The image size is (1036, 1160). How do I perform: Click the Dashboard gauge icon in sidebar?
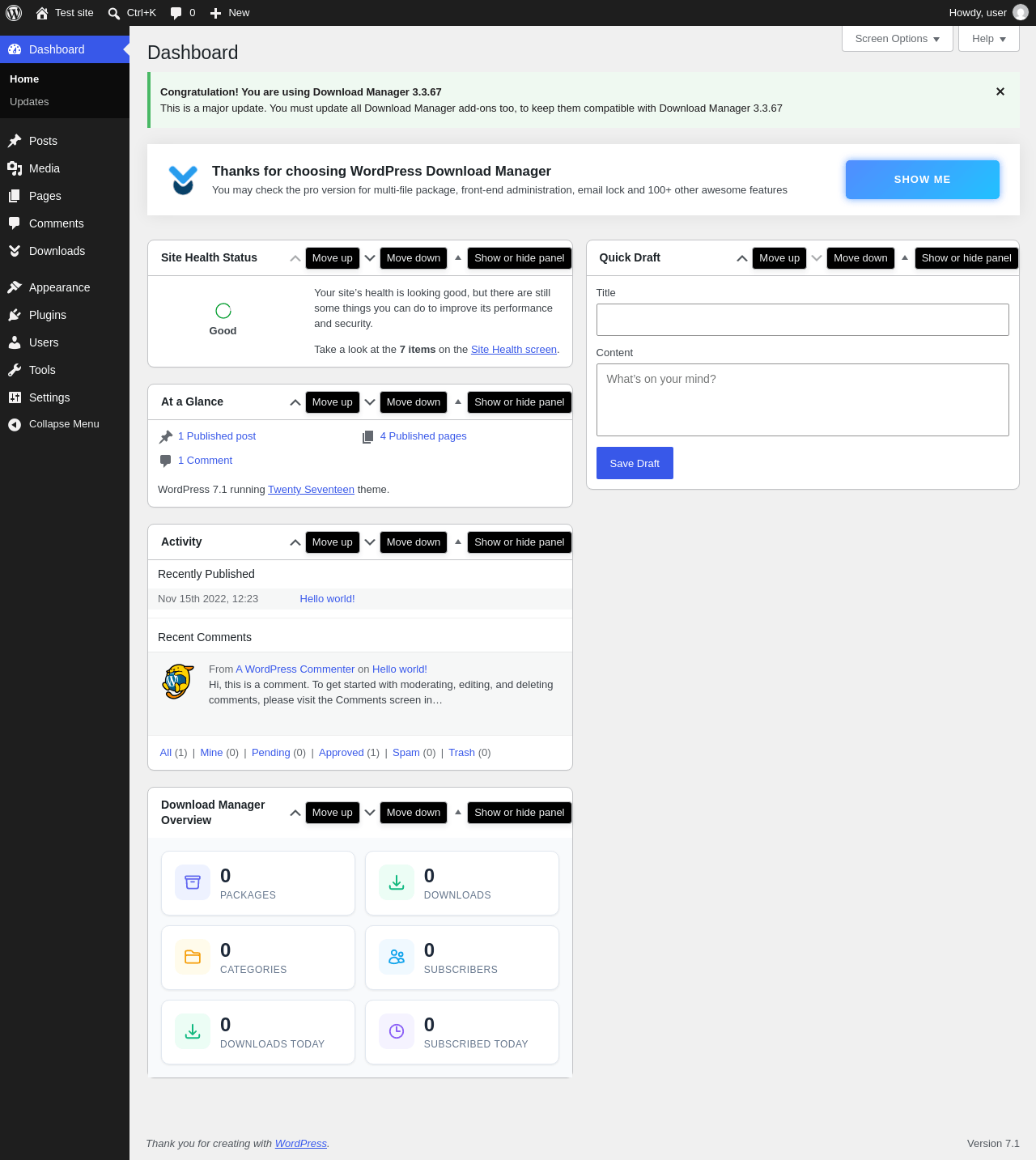tap(15, 49)
